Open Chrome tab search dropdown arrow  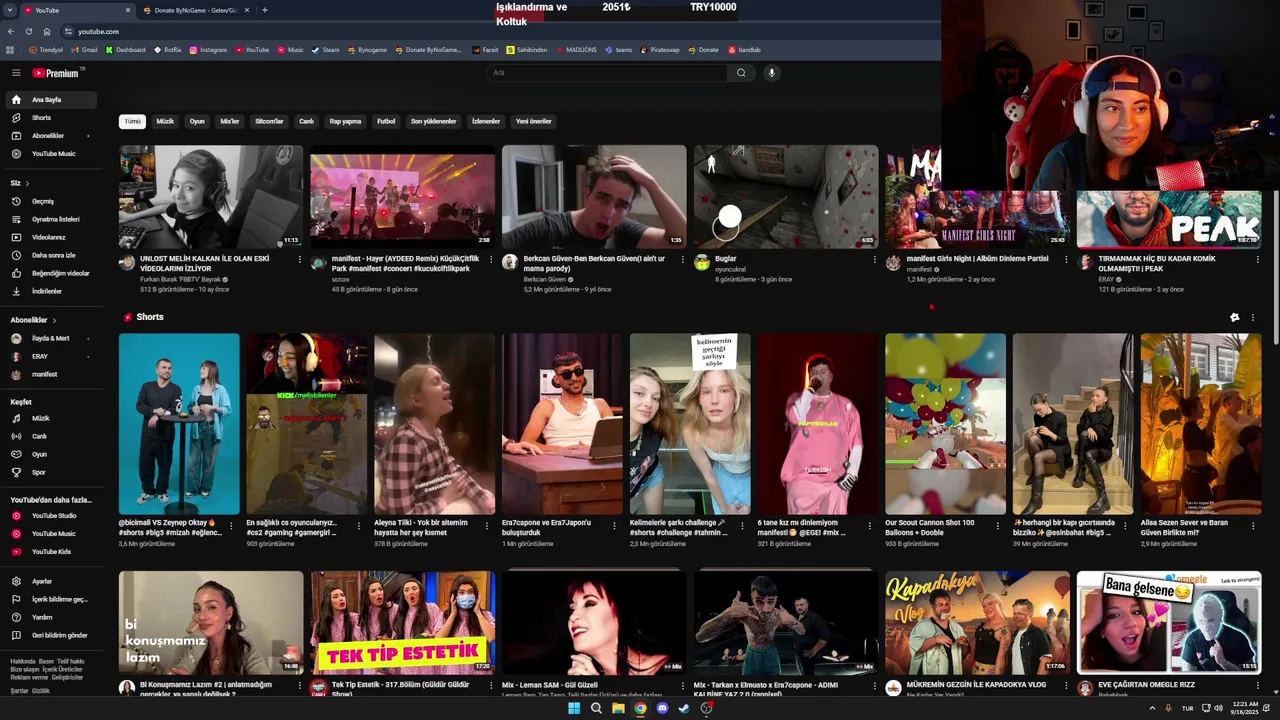[11, 10]
